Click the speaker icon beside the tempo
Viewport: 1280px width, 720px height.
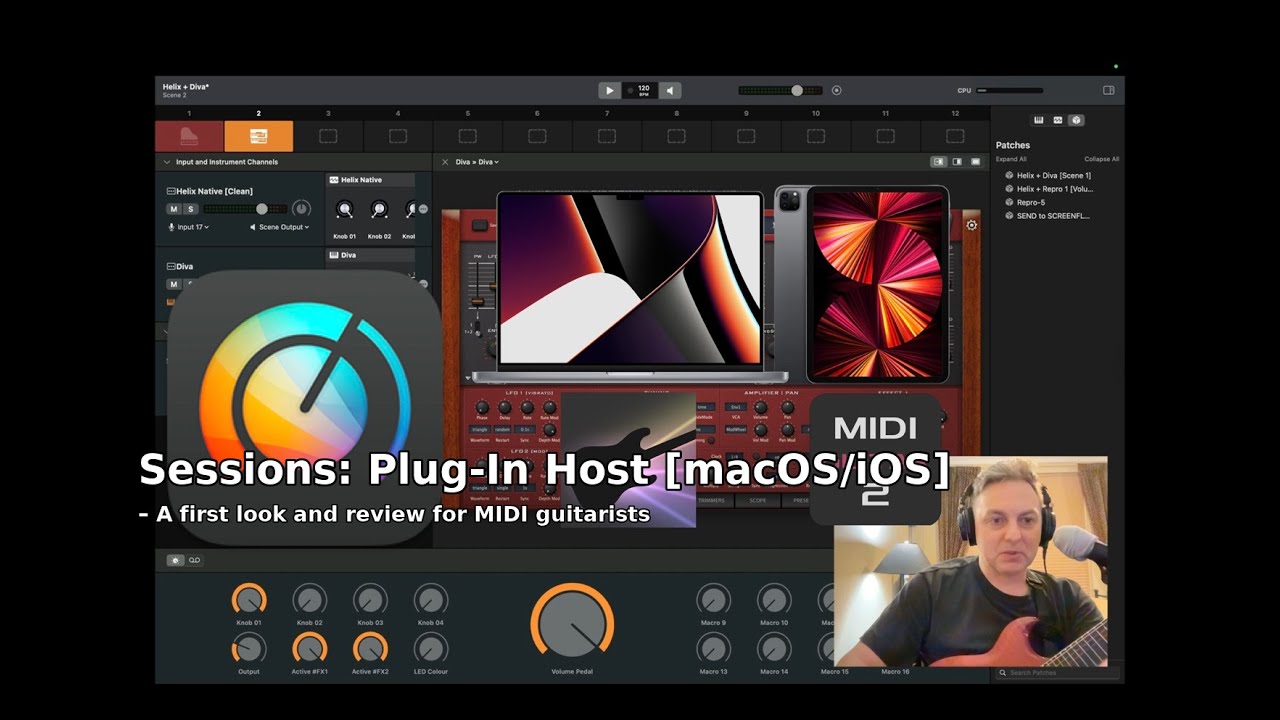click(x=670, y=90)
